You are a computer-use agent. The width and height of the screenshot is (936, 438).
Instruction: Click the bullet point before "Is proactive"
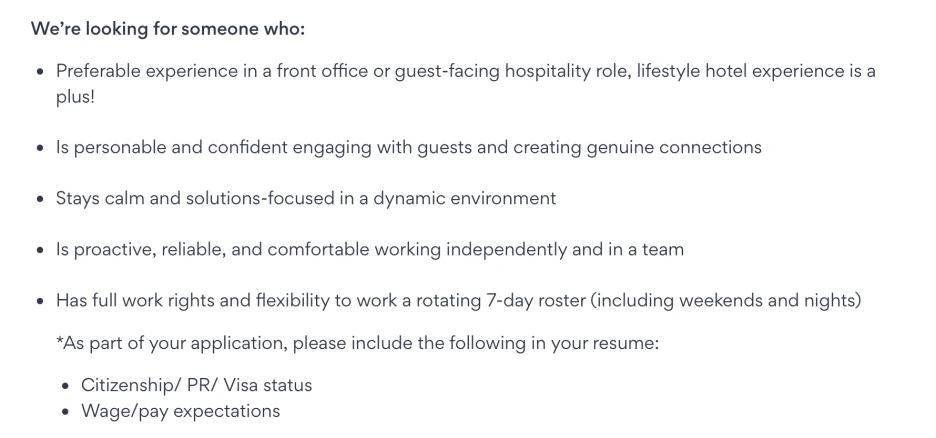coord(39,250)
